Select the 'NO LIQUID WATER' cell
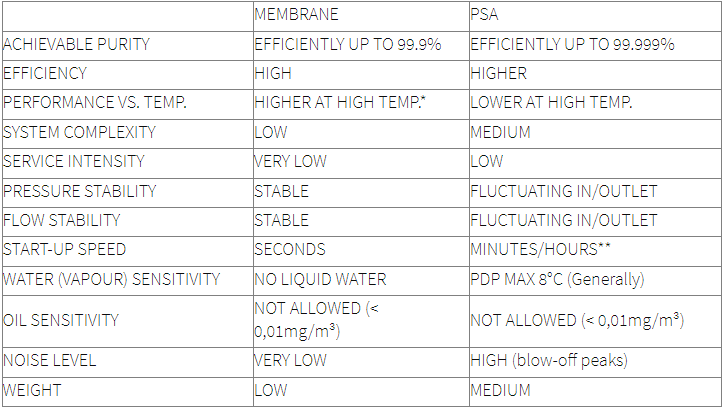Screen dimensions: 724x408 click(319, 279)
